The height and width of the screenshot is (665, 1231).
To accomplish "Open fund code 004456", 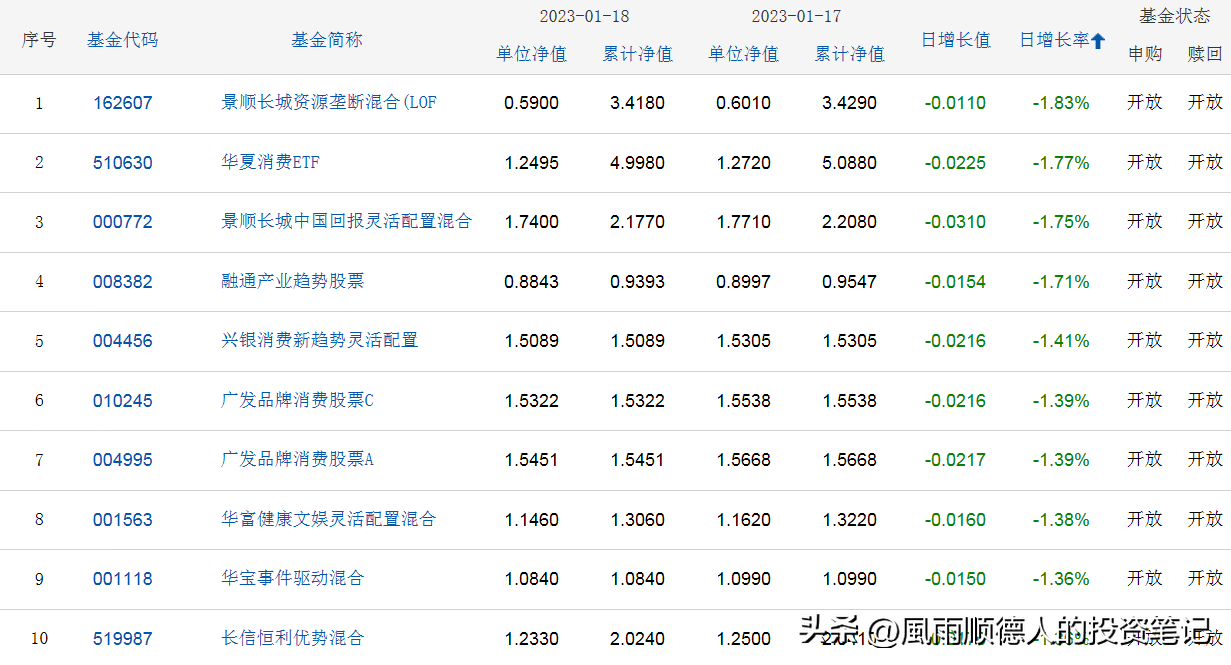I will pyautogui.click(x=123, y=341).
